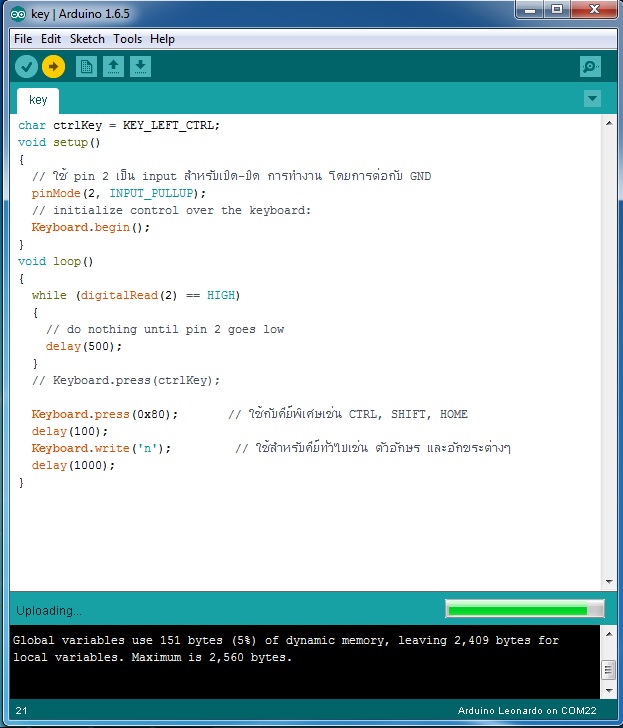623x728 pixels.
Task: Click the 'while (digitalRead(2) == HIGH)' line
Action: pos(136,295)
